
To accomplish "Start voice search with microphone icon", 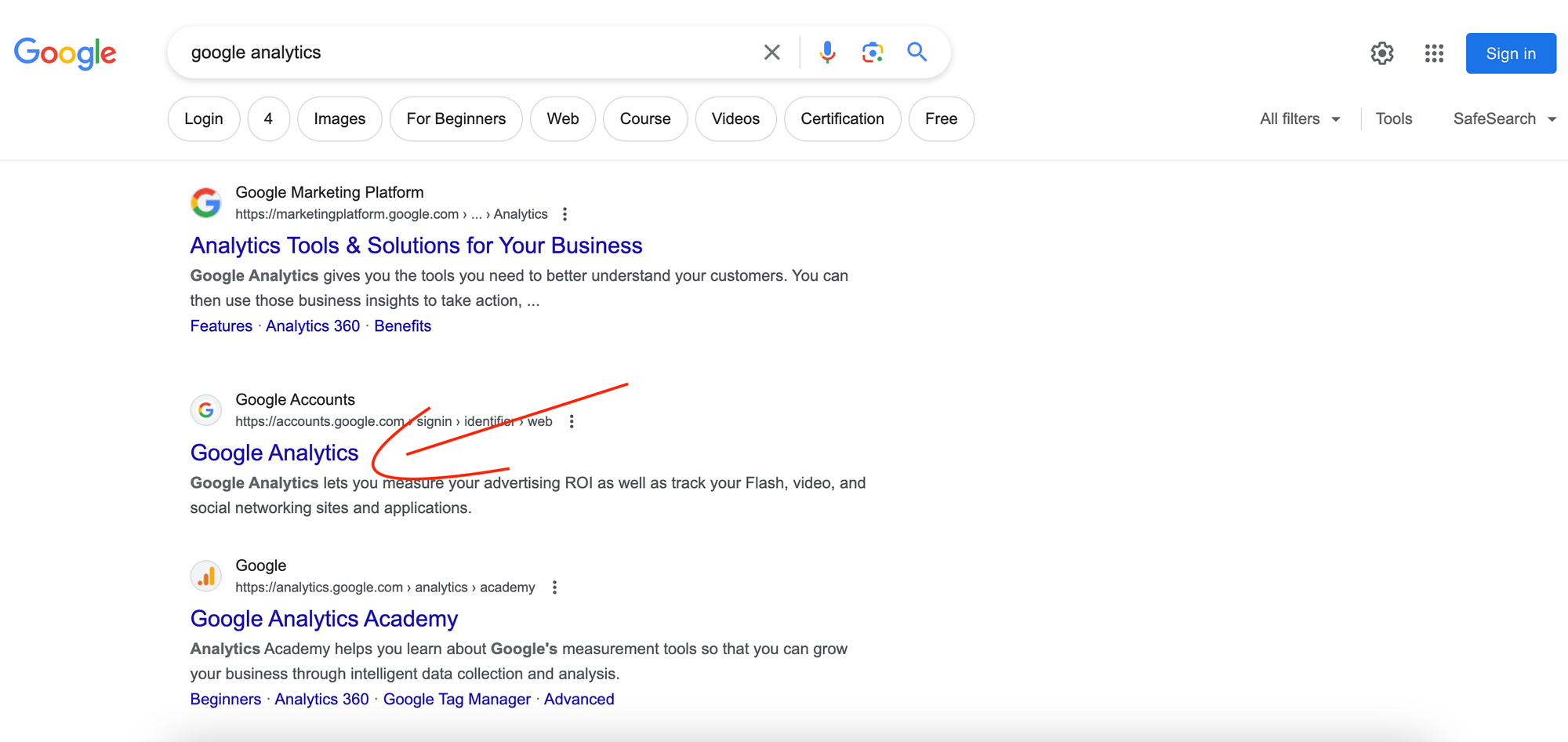I will point(827,53).
